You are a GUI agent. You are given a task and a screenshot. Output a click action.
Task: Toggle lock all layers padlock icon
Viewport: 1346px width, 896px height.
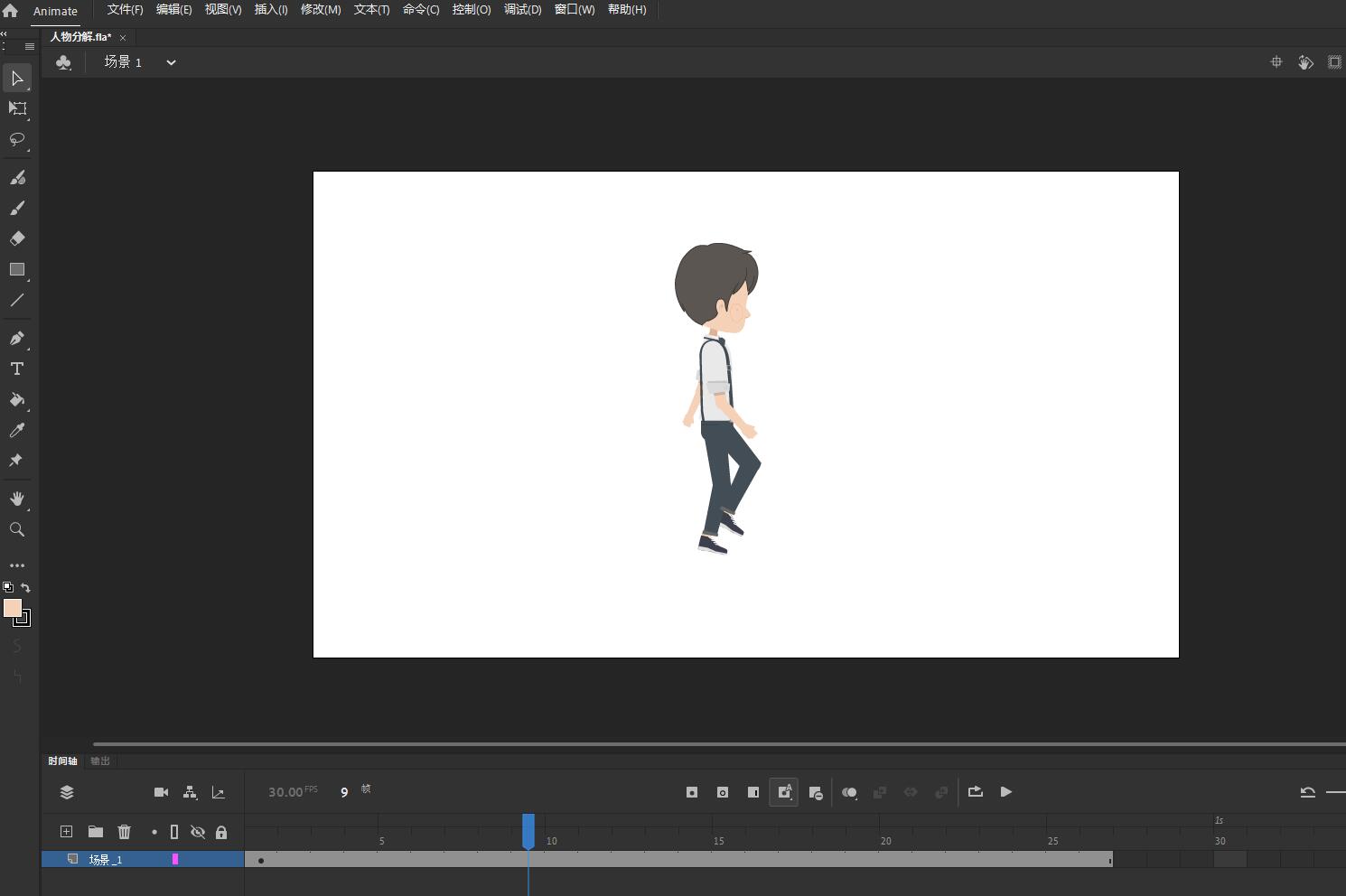click(x=221, y=832)
